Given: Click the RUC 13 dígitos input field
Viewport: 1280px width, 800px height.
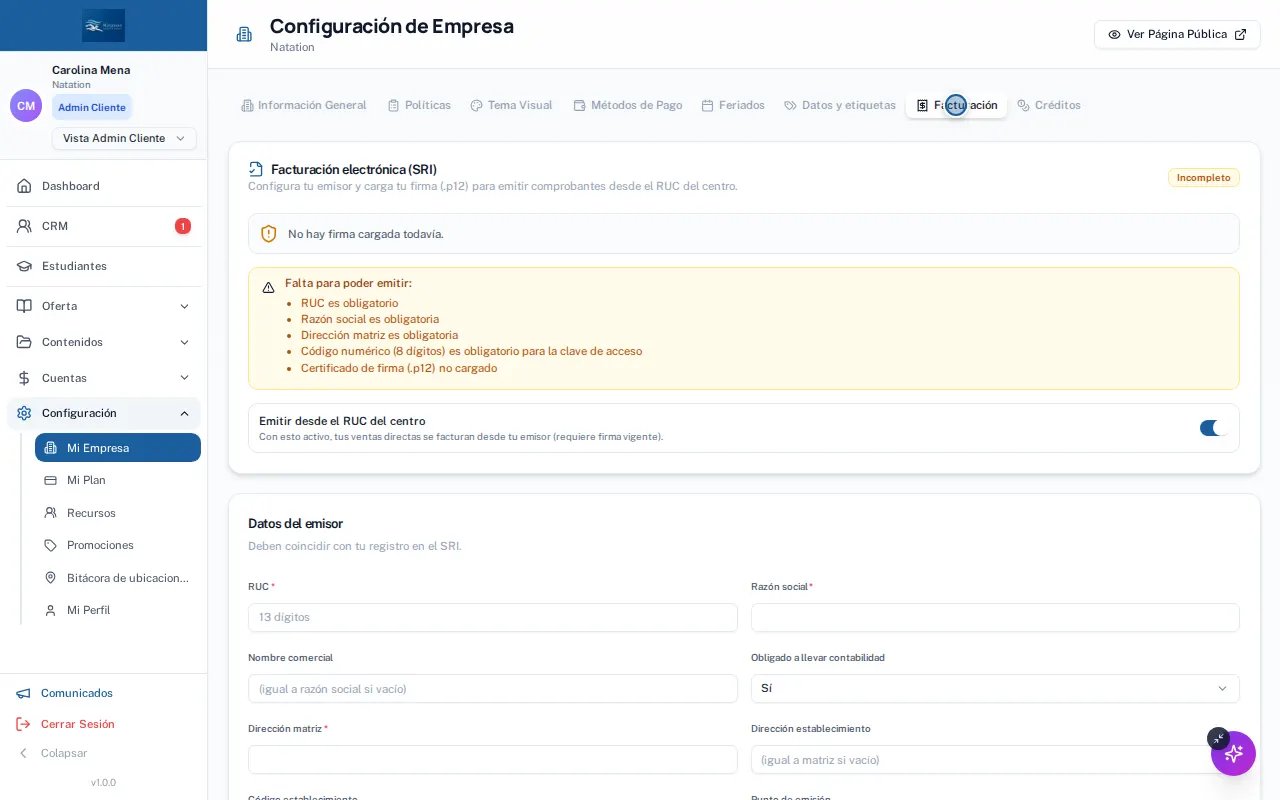Looking at the screenshot, I should tap(493, 617).
